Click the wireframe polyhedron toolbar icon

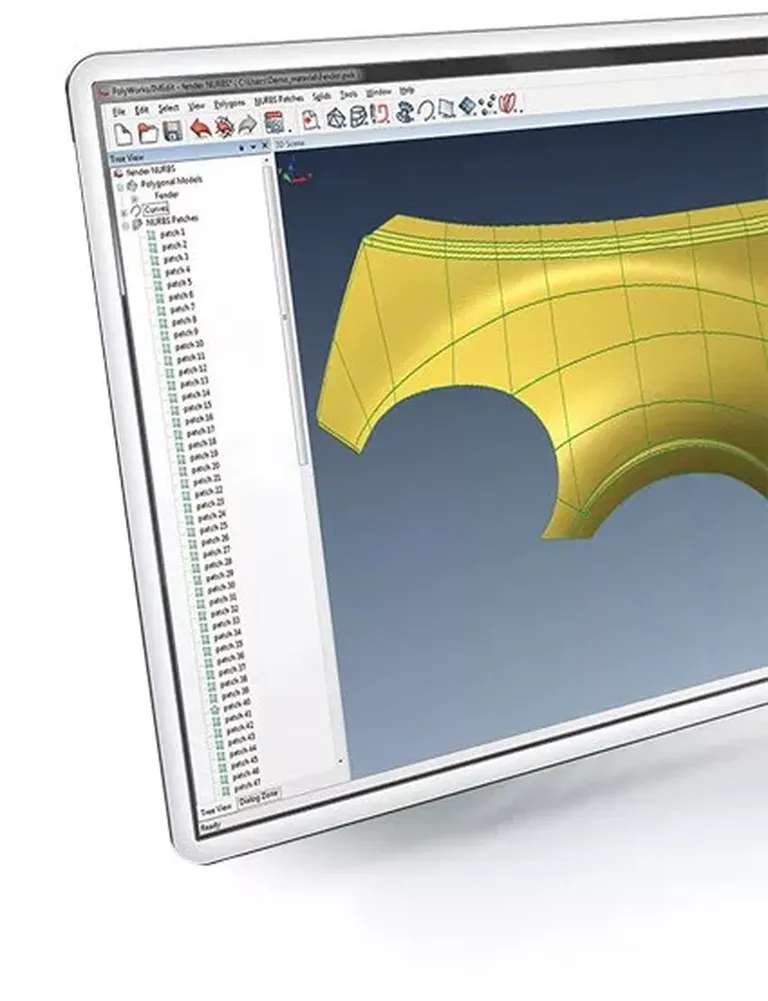tap(335, 118)
